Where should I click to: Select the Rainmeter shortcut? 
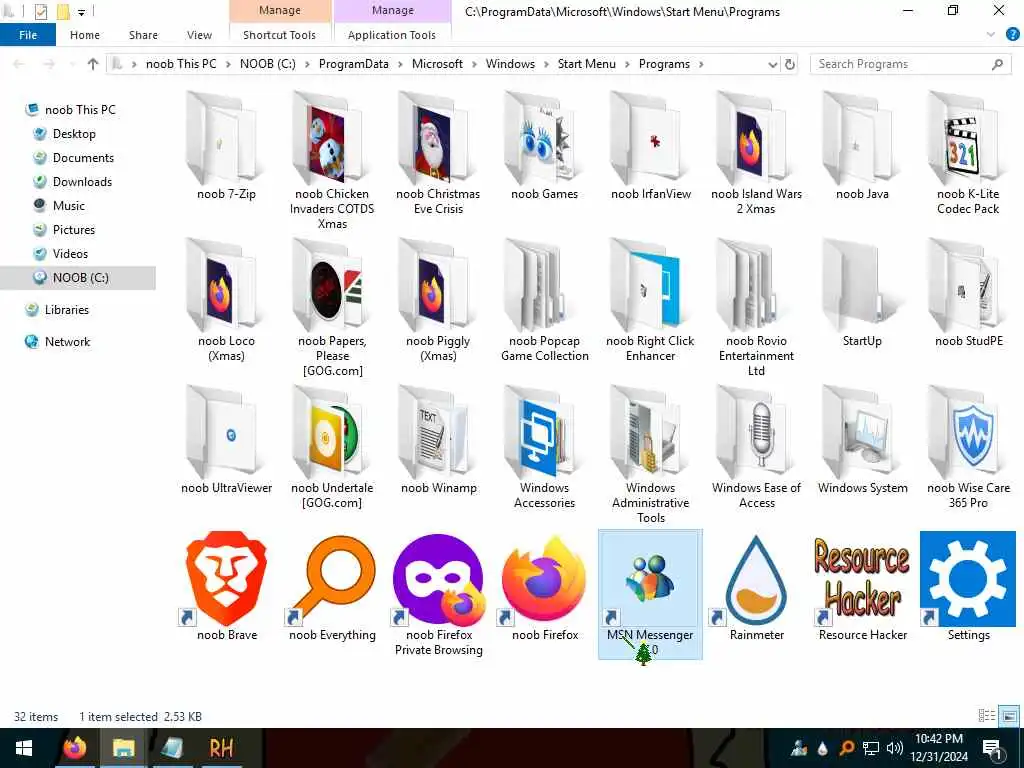(756, 586)
